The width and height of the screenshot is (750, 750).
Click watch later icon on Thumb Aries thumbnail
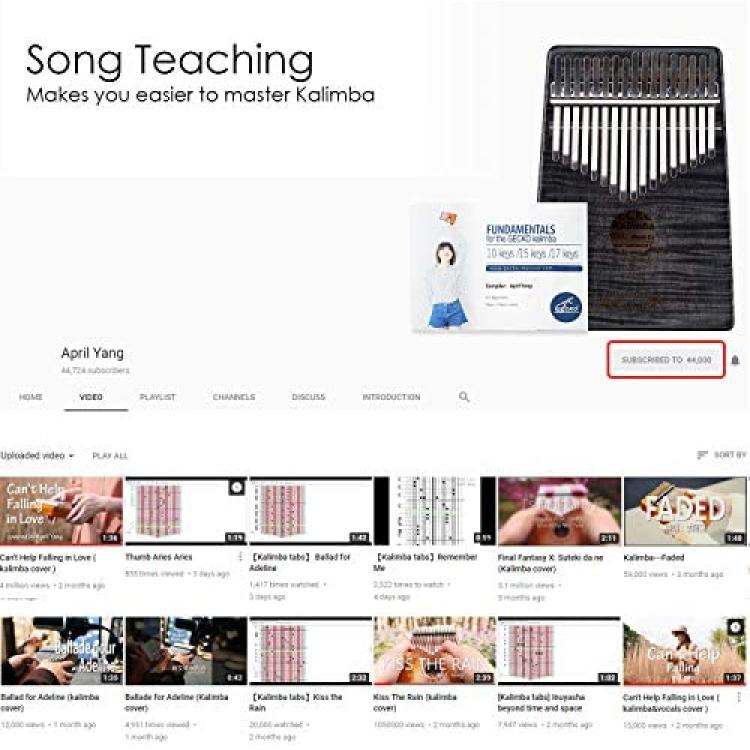tap(237, 487)
